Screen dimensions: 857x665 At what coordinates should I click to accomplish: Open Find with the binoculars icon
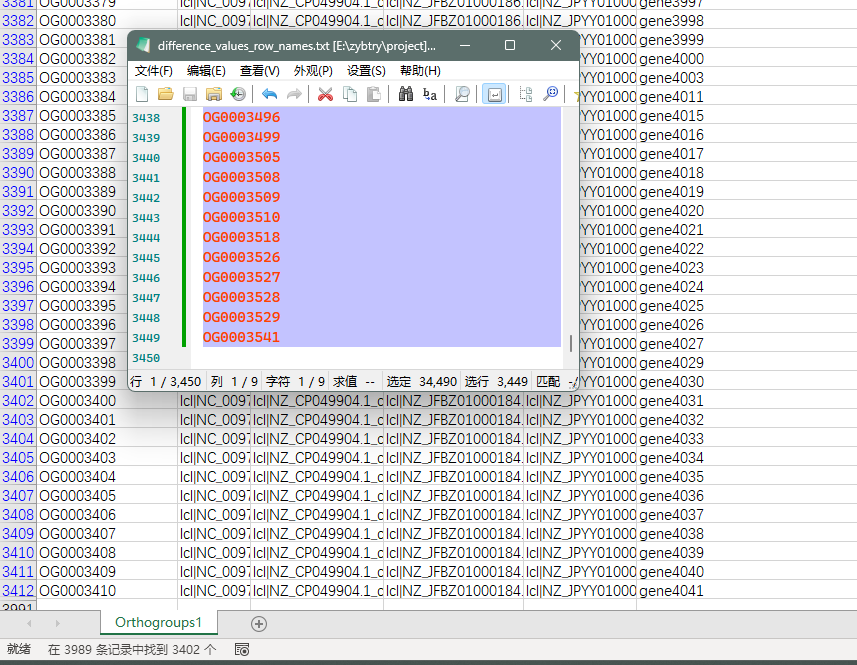tap(406, 94)
